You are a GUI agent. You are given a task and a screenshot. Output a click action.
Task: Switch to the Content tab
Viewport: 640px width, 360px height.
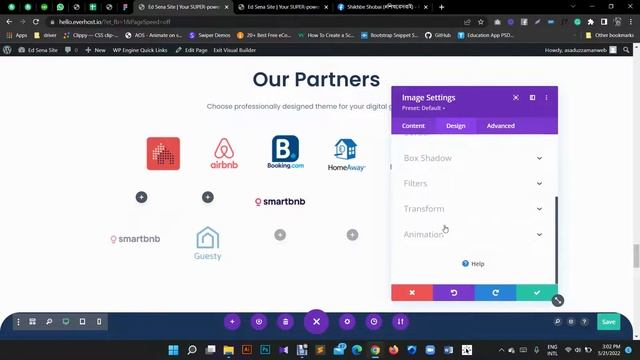(413, 126)
